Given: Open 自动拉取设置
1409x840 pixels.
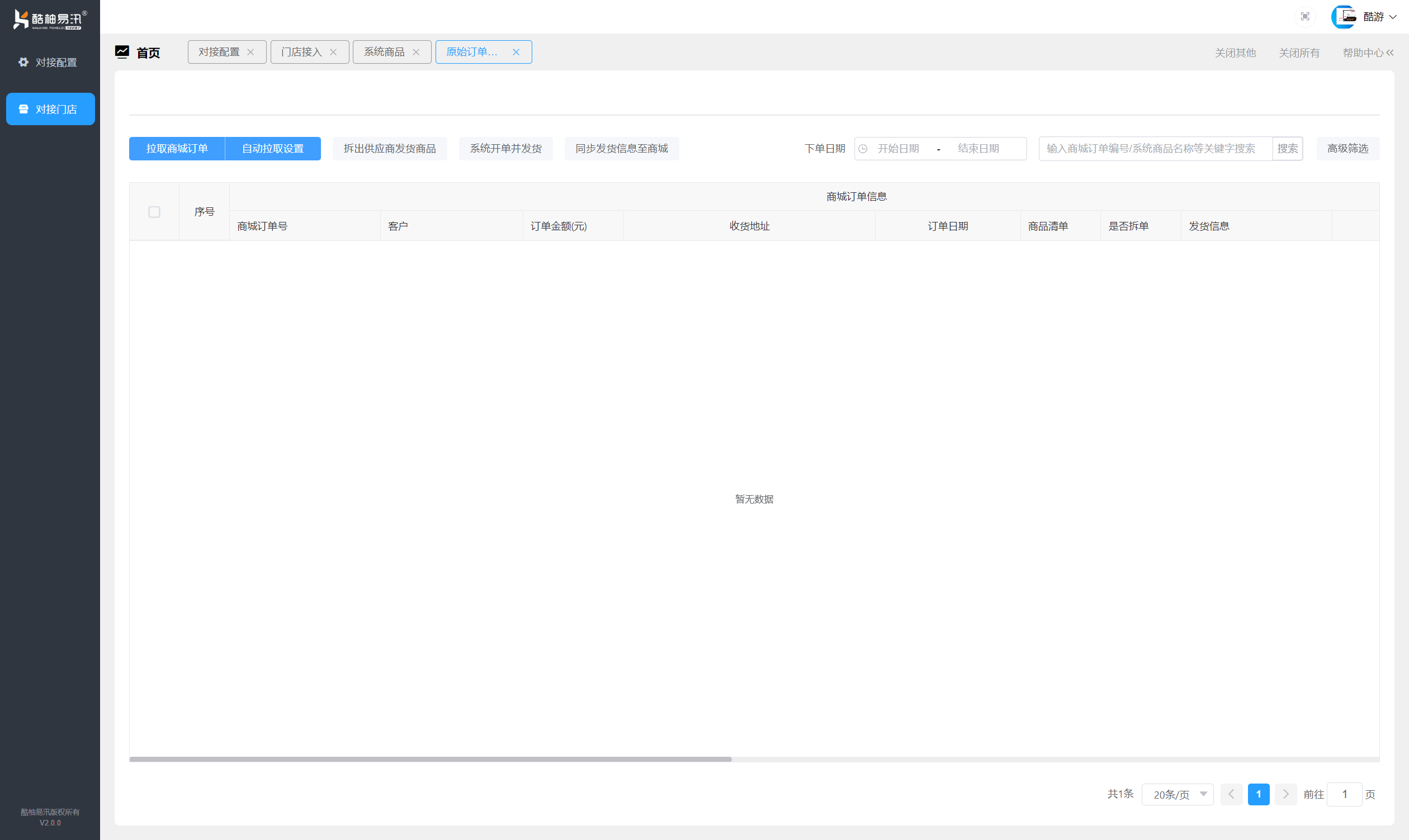Looking at the screenshot, I should [x=273, y=148].
